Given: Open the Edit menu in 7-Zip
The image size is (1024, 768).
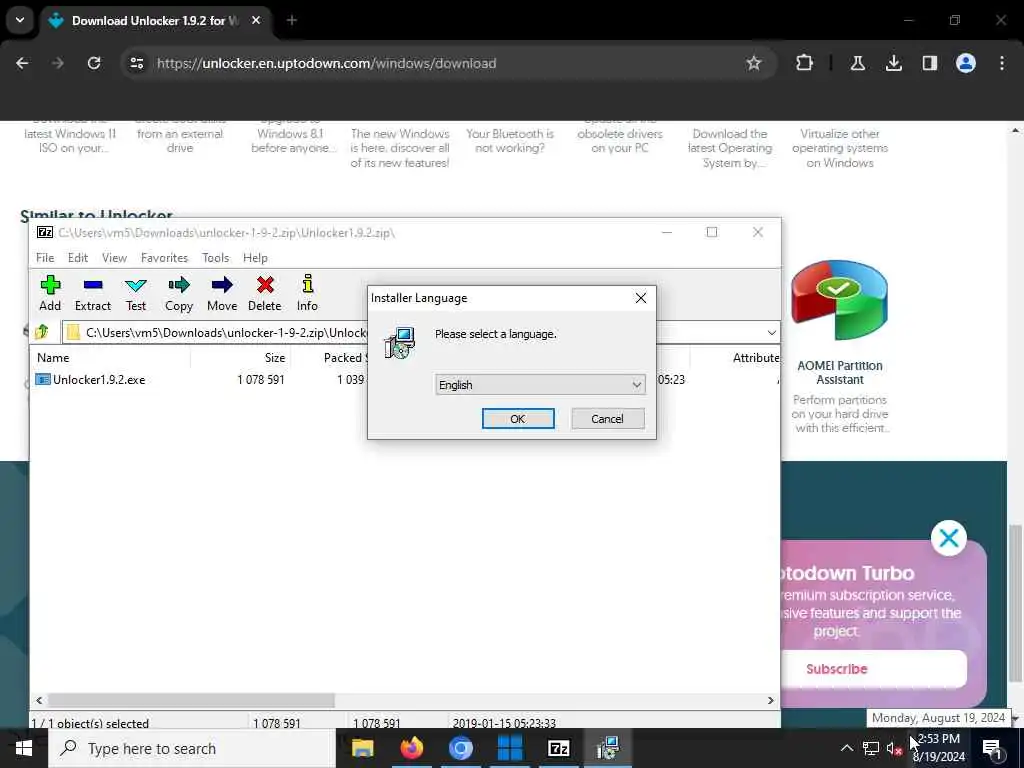Looking at the screenshot, I should pyautogui.click(x=78, y=258).
